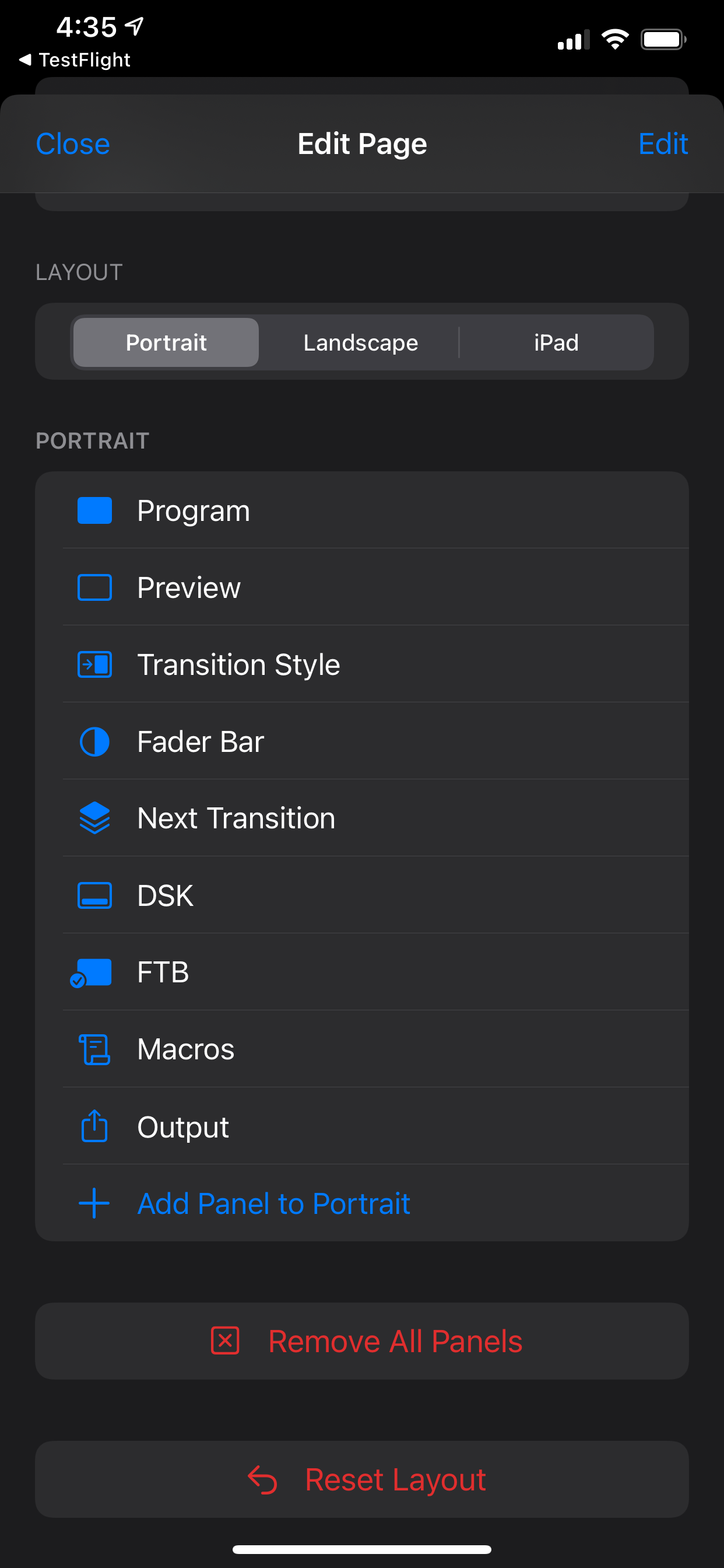Return to TestFlight via back breadcrumb
Screen dimensions: 724x1568
(75, 60)
